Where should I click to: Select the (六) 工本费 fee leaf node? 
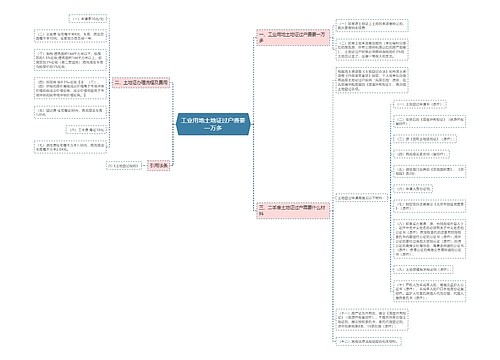pyautogui.click(x=86, y=130)
